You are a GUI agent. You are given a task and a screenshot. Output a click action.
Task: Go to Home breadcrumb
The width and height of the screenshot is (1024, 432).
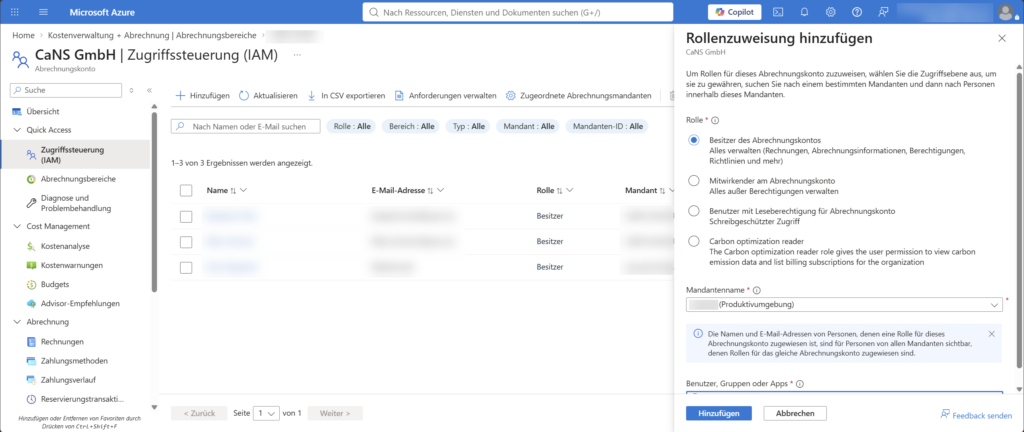[x=23, y=35]
